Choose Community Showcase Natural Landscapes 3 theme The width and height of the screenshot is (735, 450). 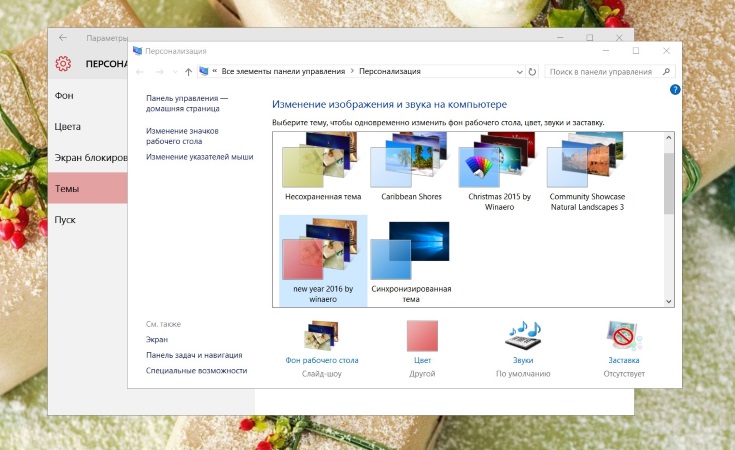pos(587,172)
